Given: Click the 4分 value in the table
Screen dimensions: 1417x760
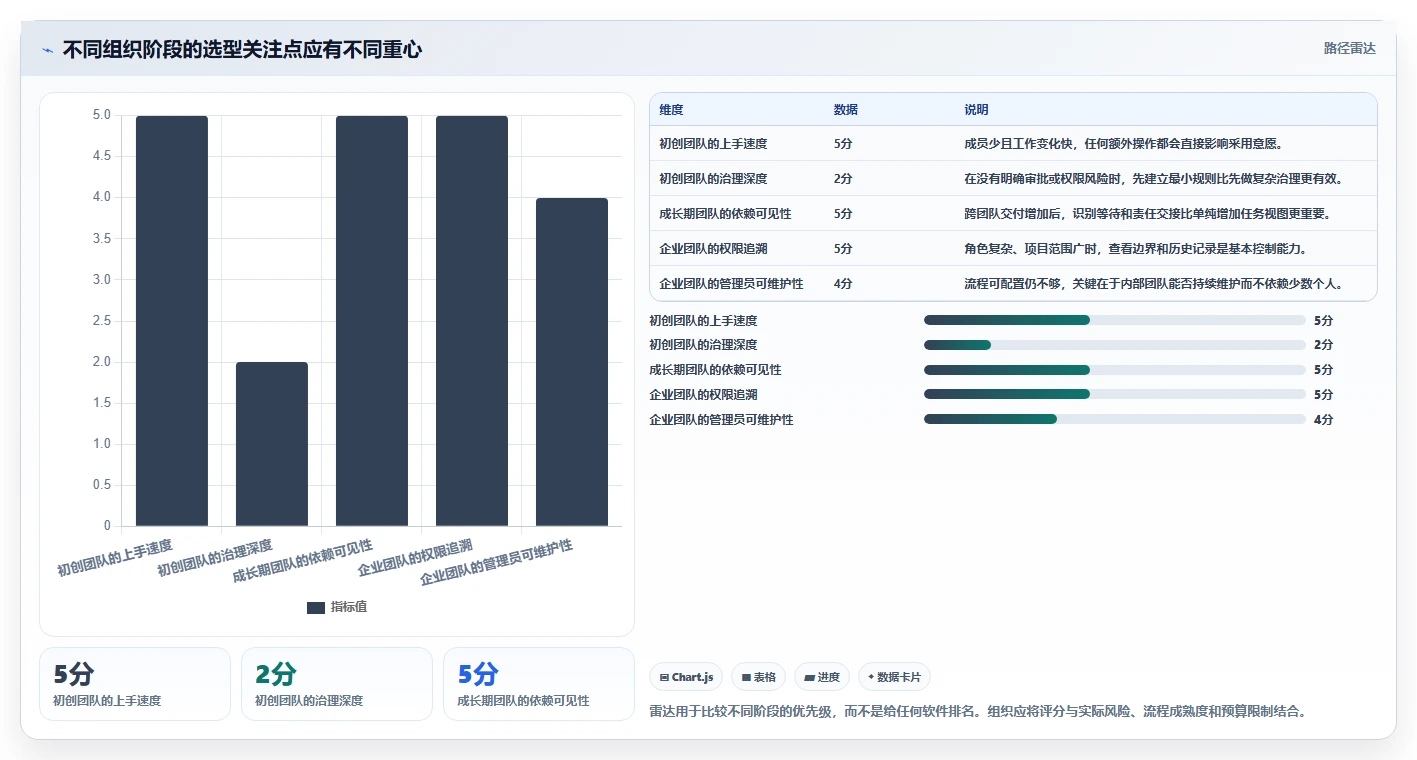Looking at the screenshot, I should (843, 284).
